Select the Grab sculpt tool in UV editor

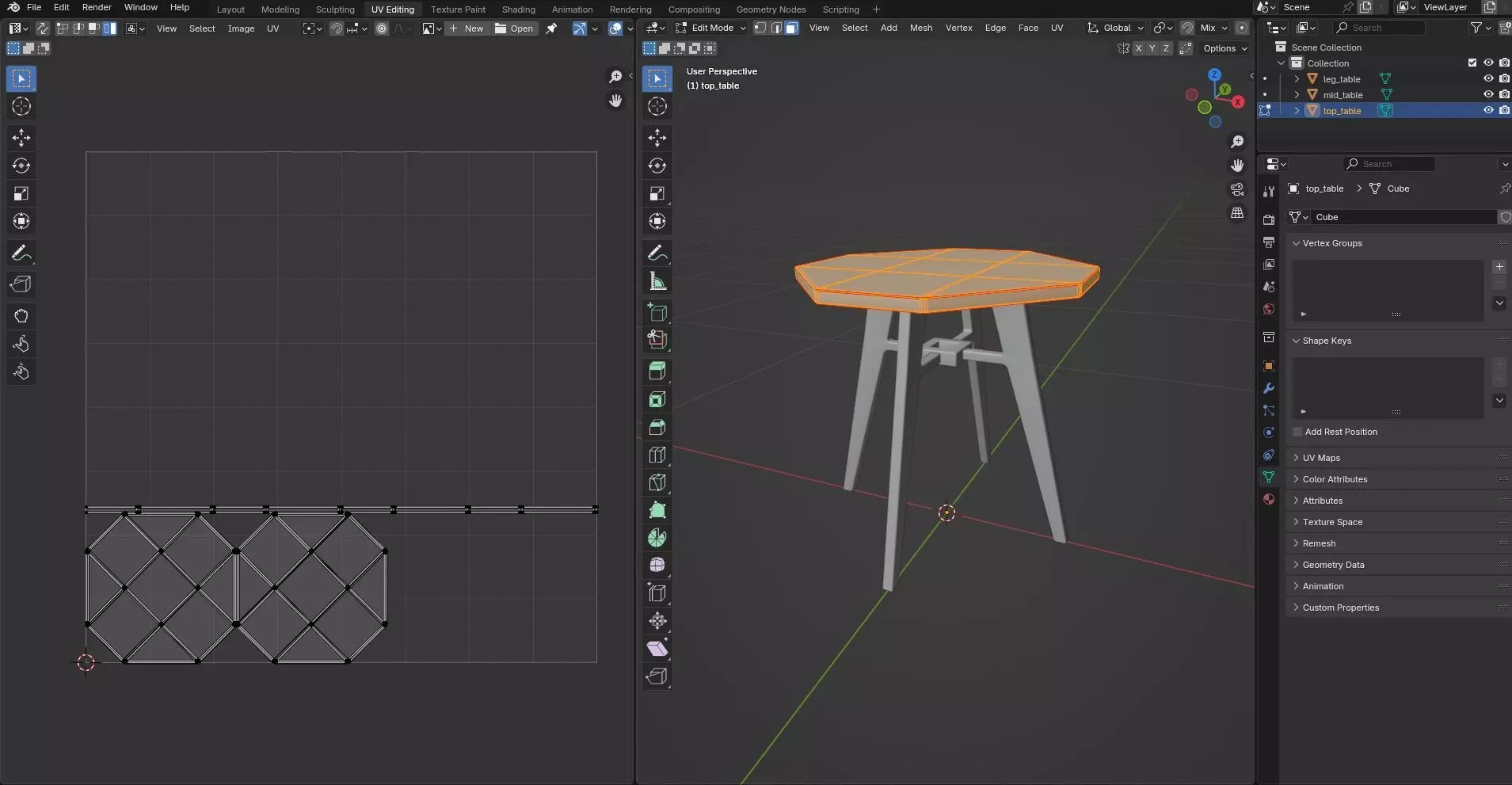[x=21, y=316]
